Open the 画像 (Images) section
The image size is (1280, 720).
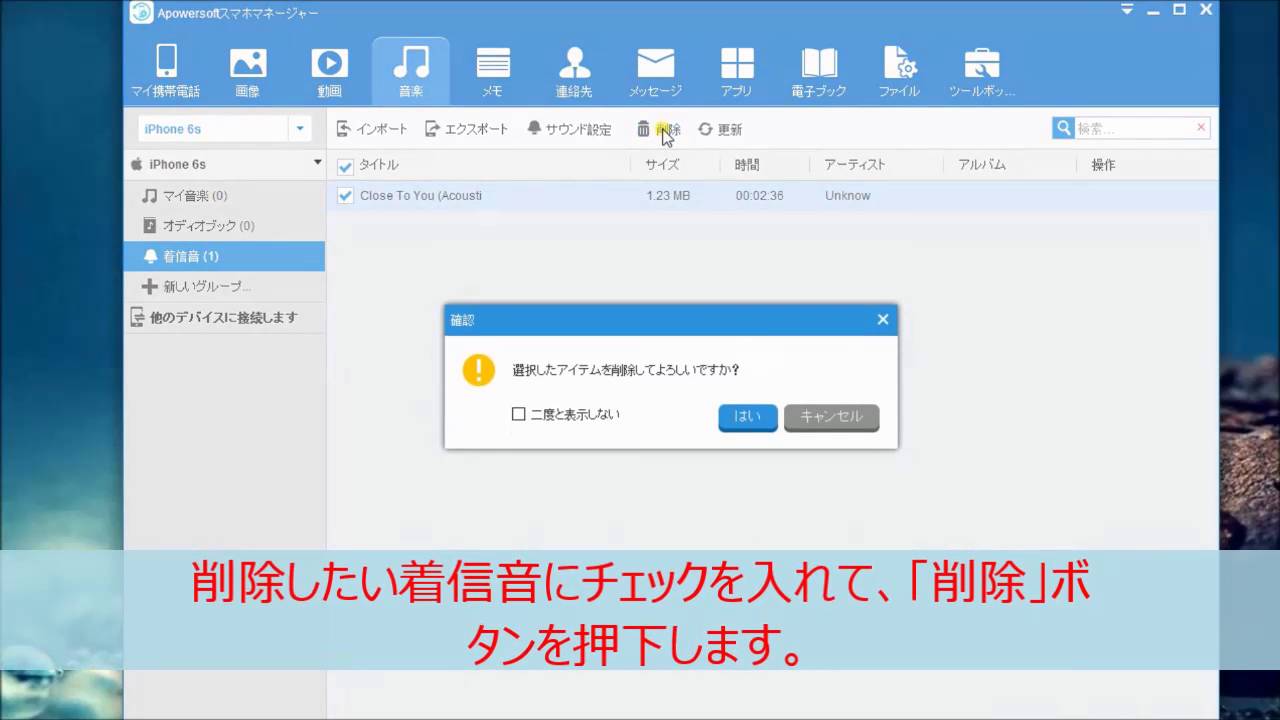[x=248, y=71]
